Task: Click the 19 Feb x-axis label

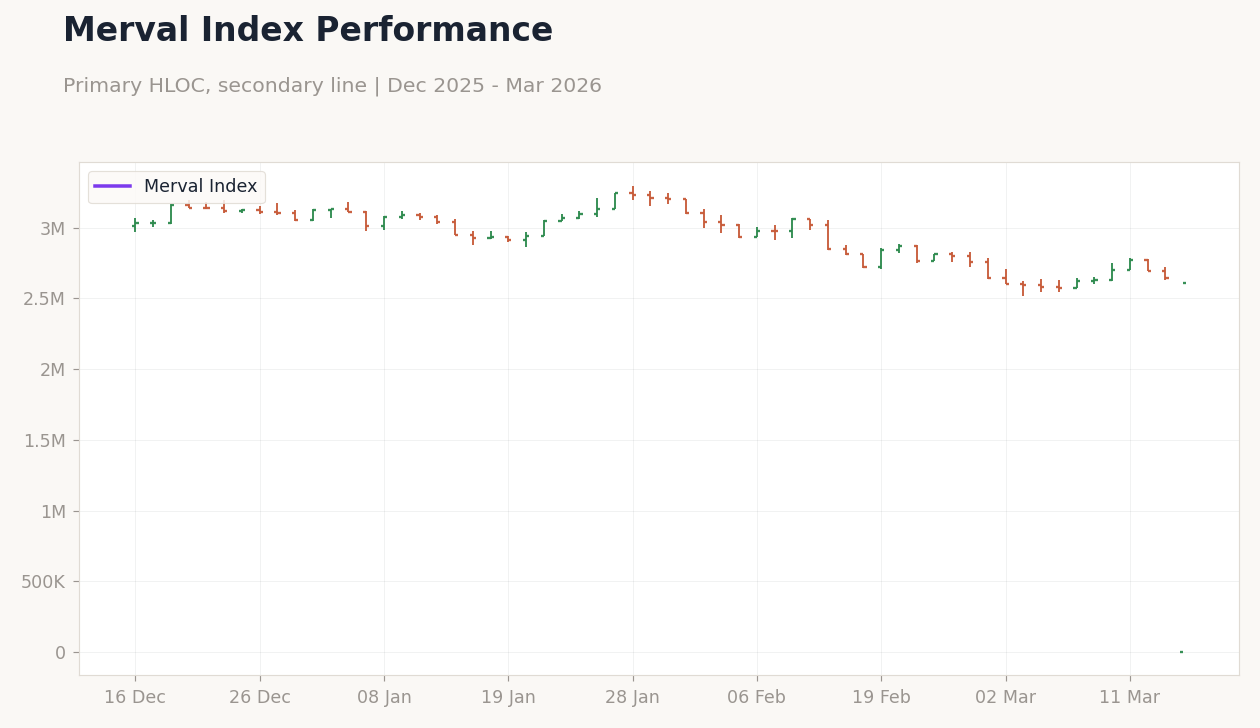Action: [881, 698]
